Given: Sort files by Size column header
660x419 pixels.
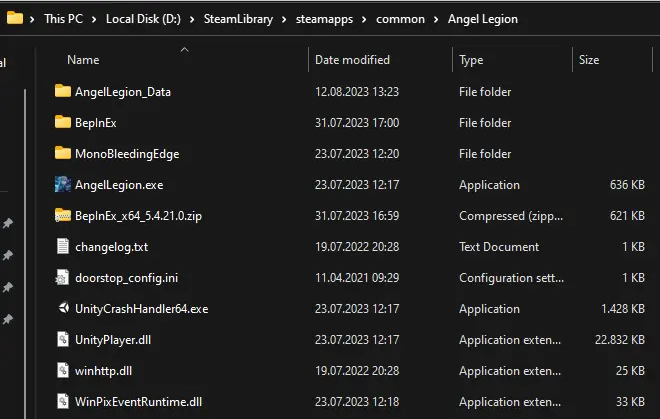Looking at the screenshot, I should point(589,60).
